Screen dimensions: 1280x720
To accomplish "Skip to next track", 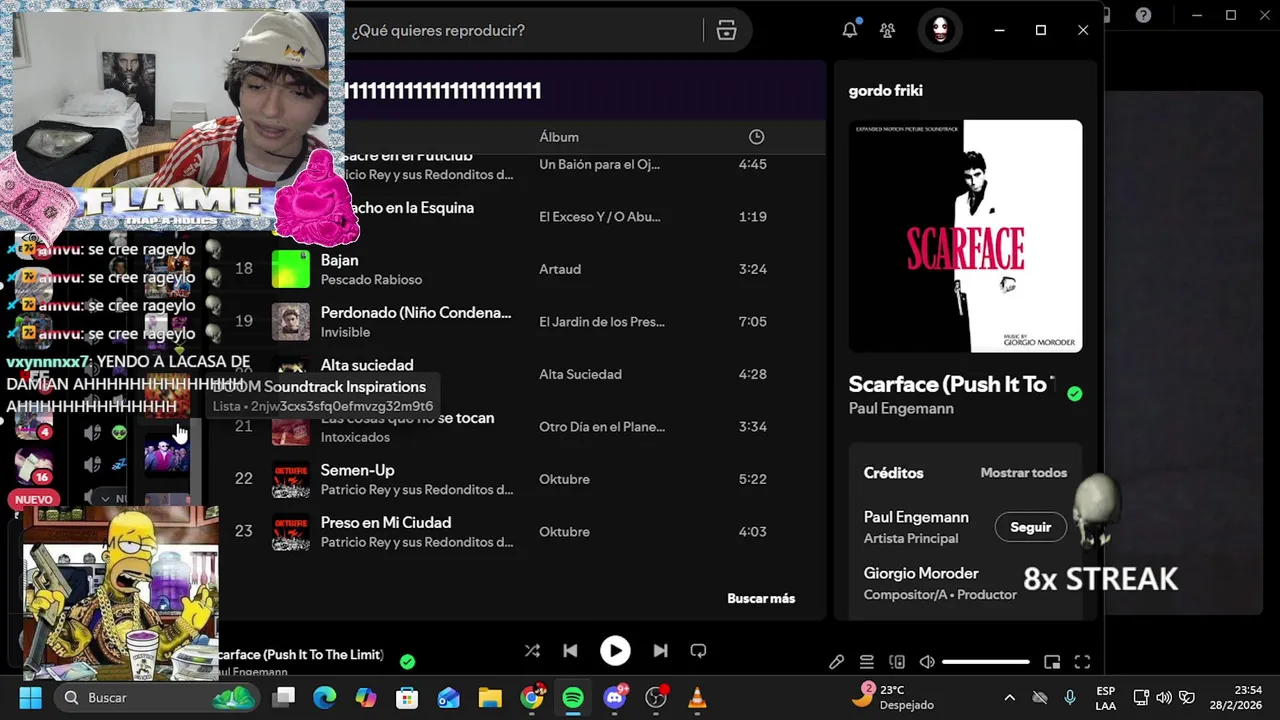I will tap(660, 651).
